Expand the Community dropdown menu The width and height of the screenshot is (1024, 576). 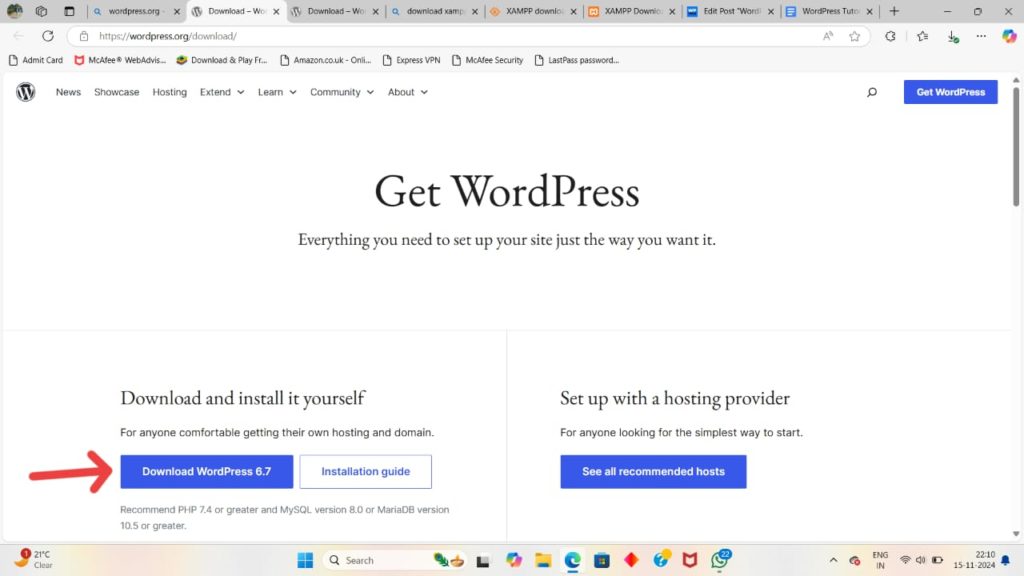342,92
